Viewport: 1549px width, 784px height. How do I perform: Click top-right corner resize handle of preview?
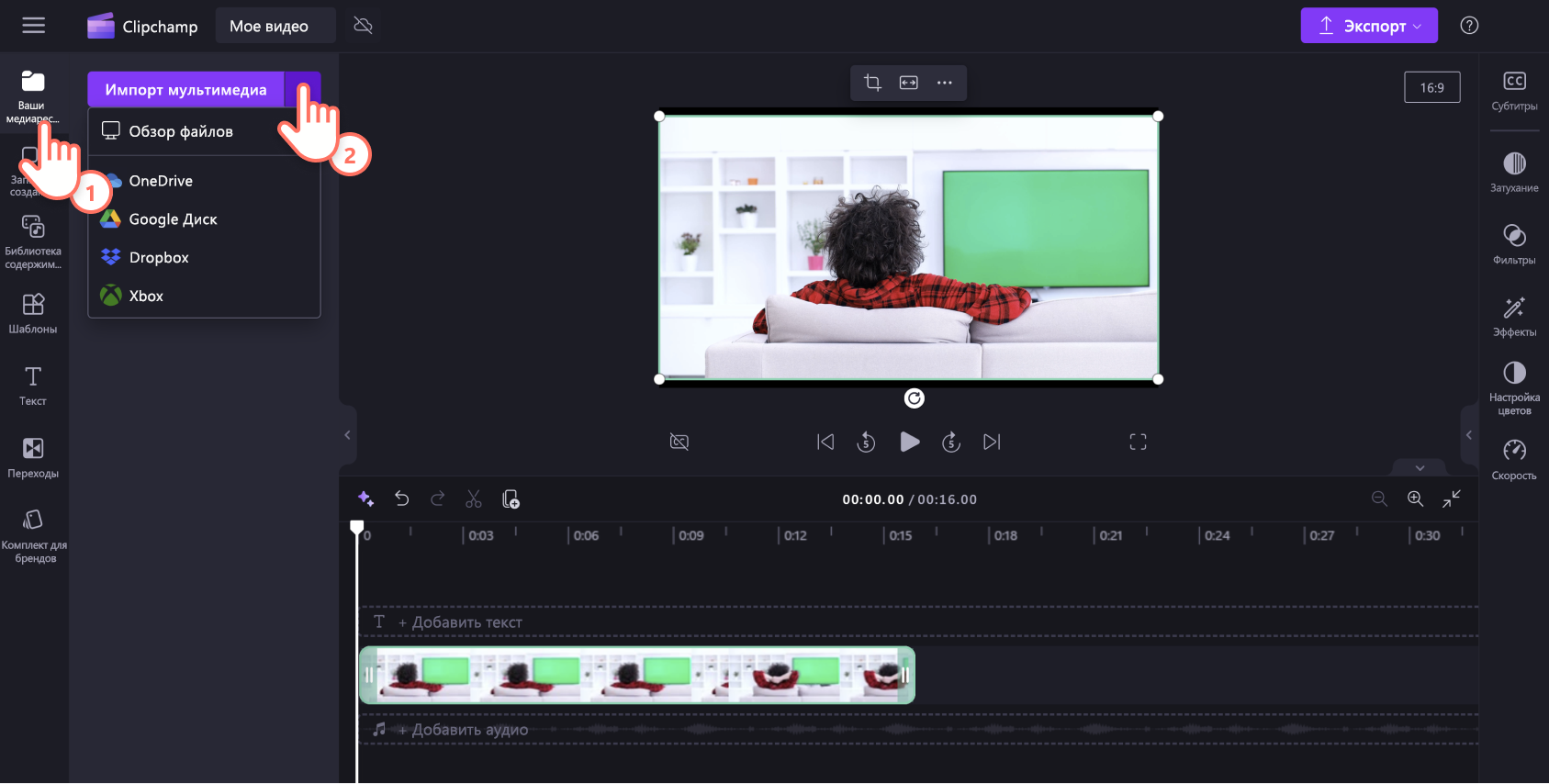click(x=1158, y=116)
